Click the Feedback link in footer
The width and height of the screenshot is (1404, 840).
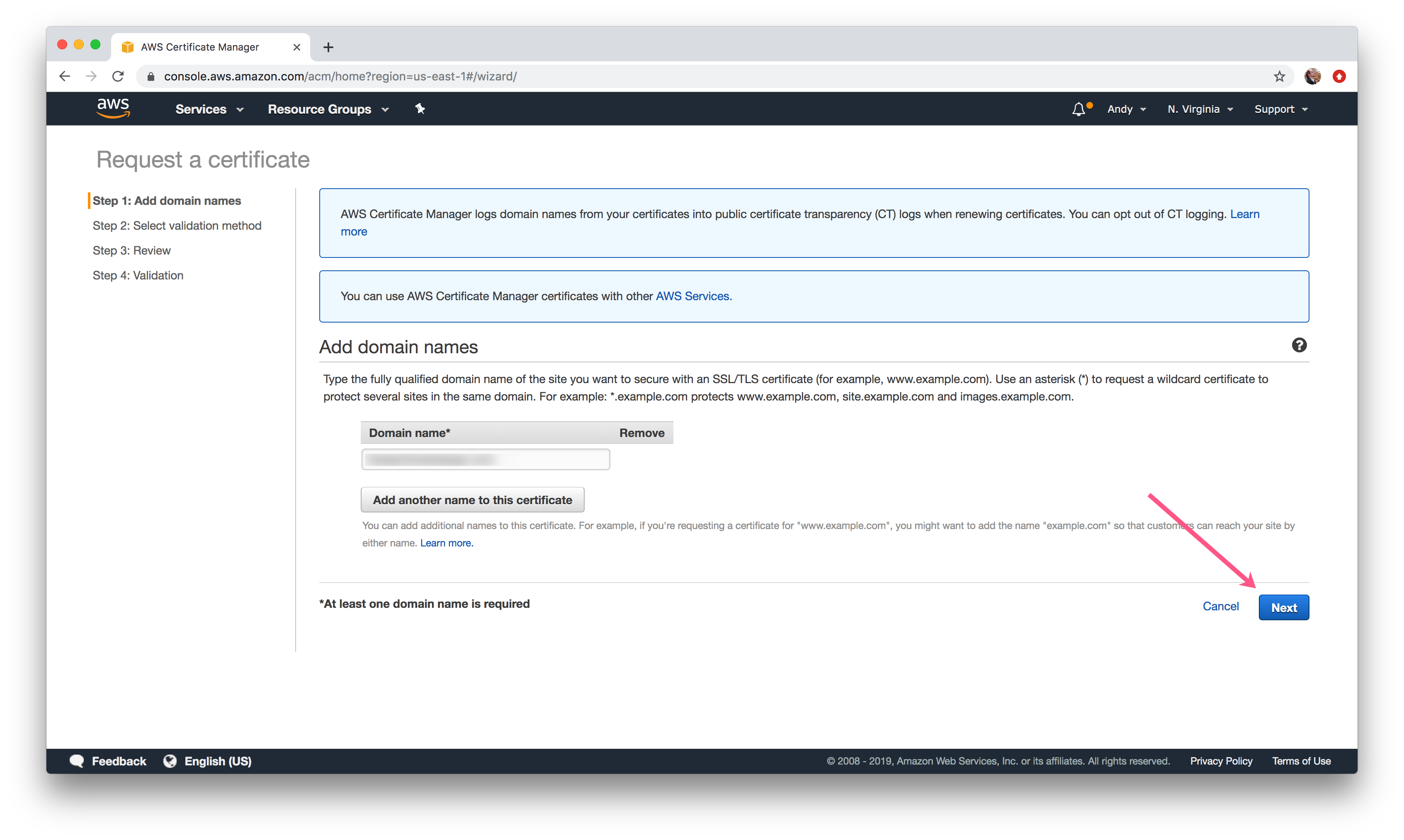coord(119,761)
